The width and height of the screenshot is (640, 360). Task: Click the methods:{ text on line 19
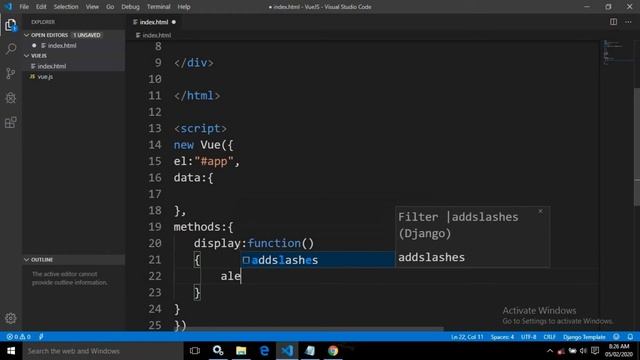click(203, 227)
